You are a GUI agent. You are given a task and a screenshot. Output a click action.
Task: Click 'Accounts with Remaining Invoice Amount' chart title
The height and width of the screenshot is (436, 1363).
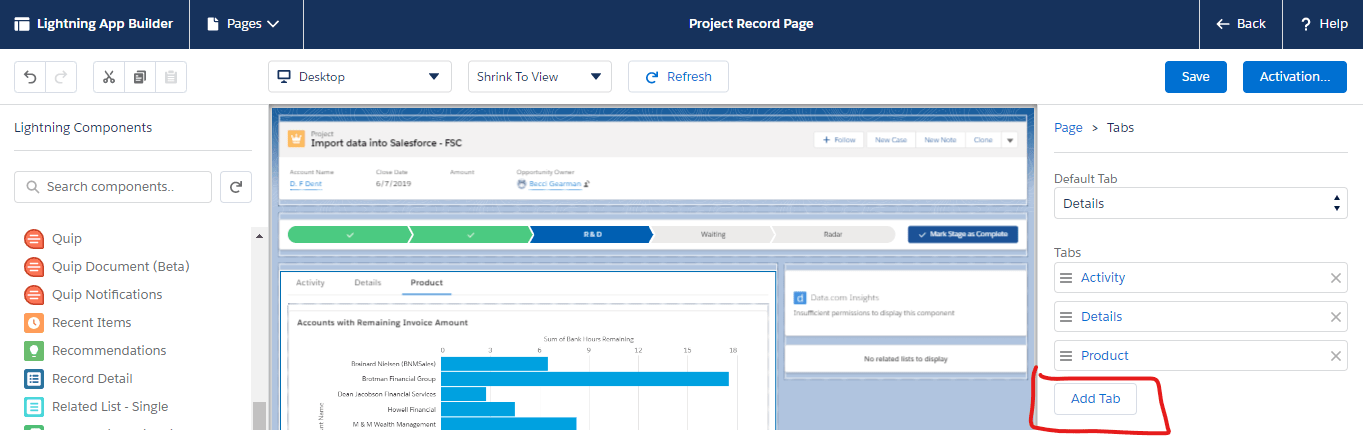pos(383,322)
